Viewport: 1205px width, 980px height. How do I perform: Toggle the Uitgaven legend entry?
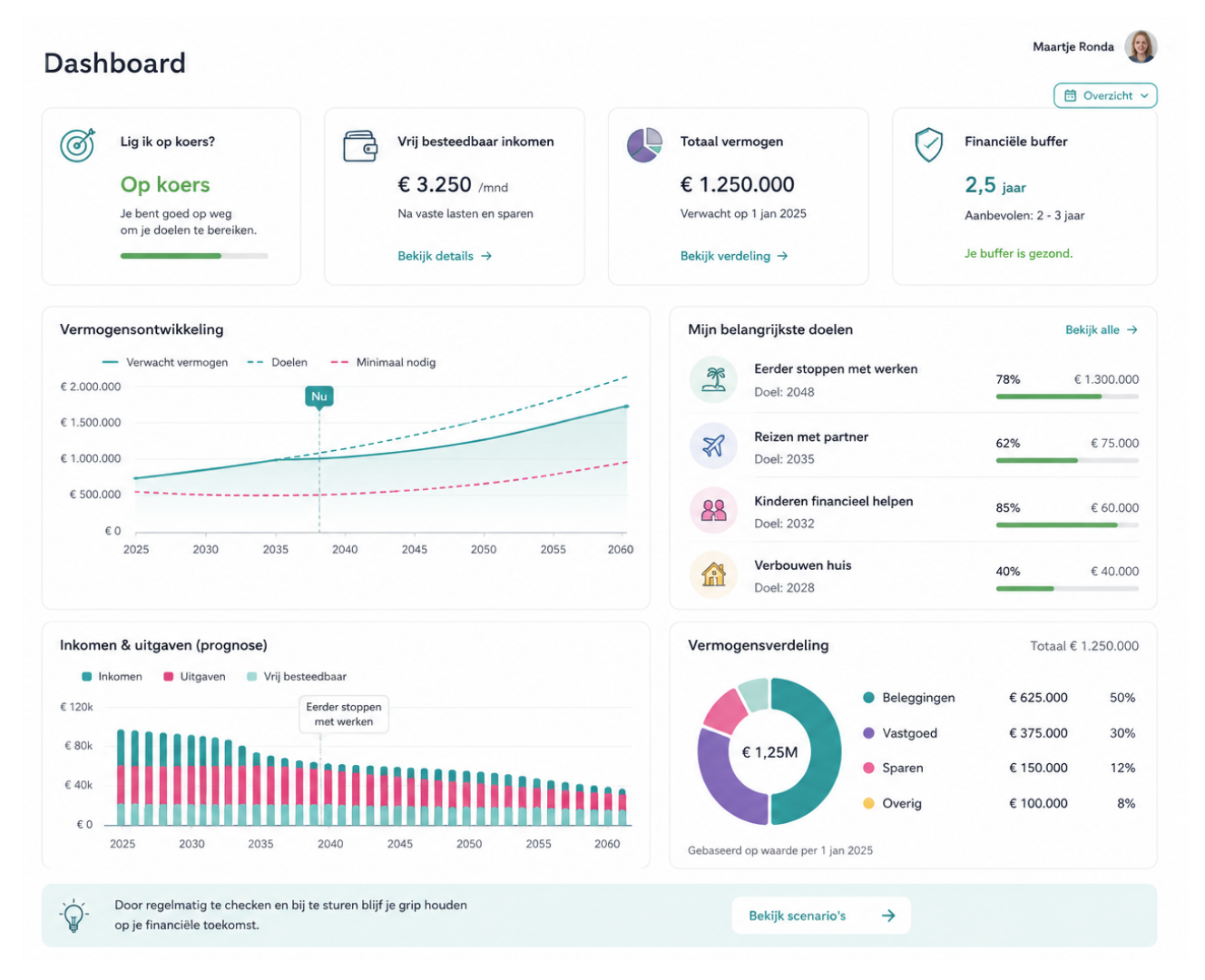tap(194, 676)
